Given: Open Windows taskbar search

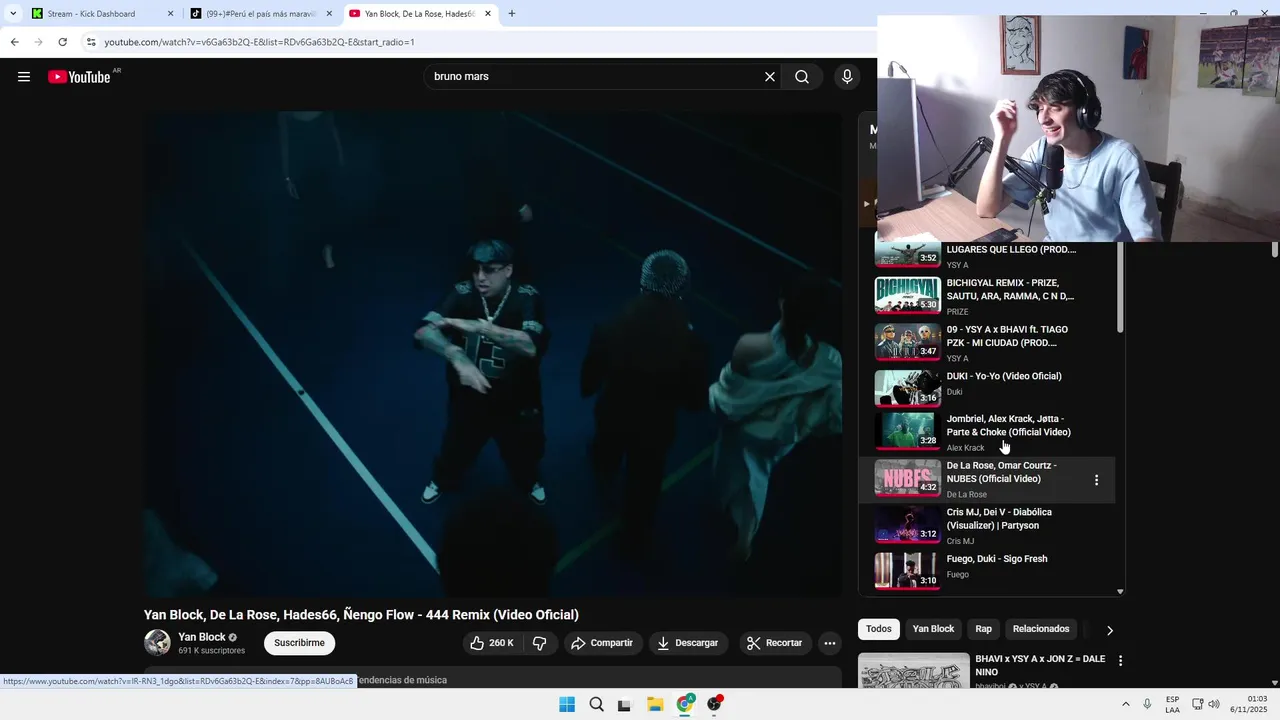Looking at the screenshot, I should coord(596,704).
